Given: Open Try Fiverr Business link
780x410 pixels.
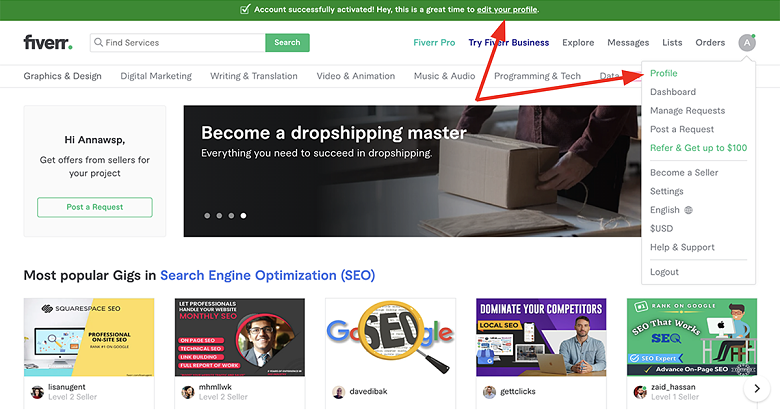Looking at the screenshot, I should click(x=508, y=43).
